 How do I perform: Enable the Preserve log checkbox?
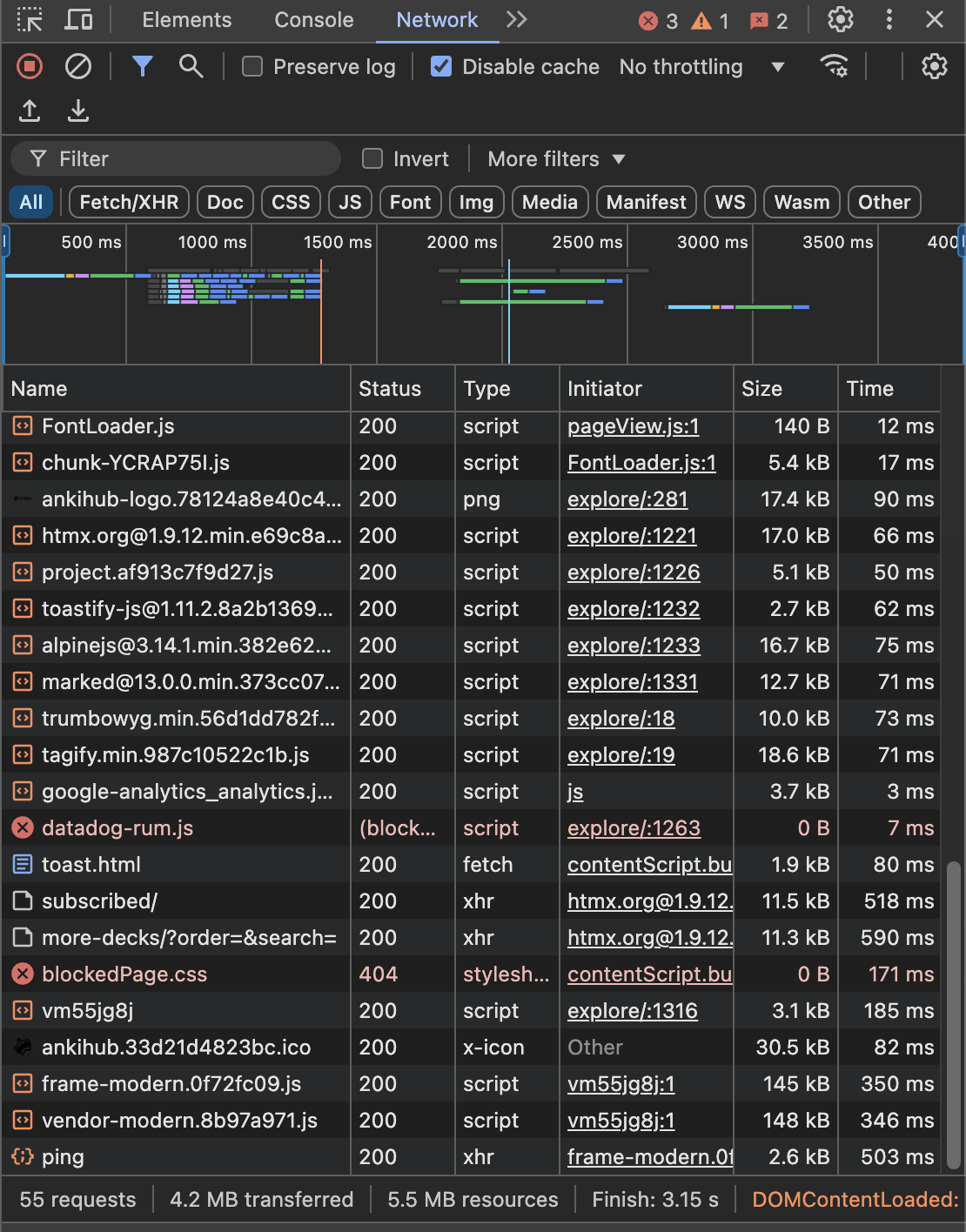(x=252, y=66)
